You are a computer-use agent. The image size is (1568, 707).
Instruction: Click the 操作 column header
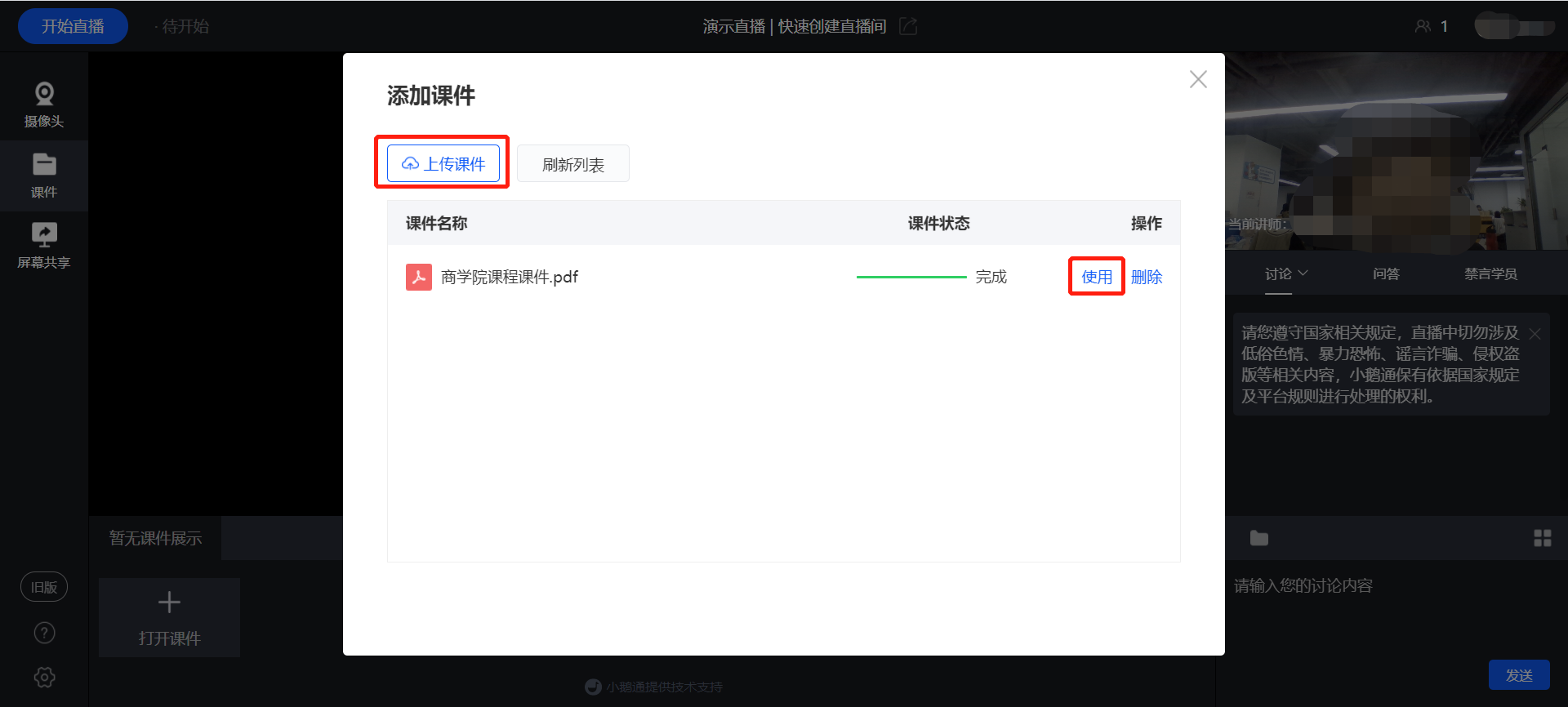1147,223
